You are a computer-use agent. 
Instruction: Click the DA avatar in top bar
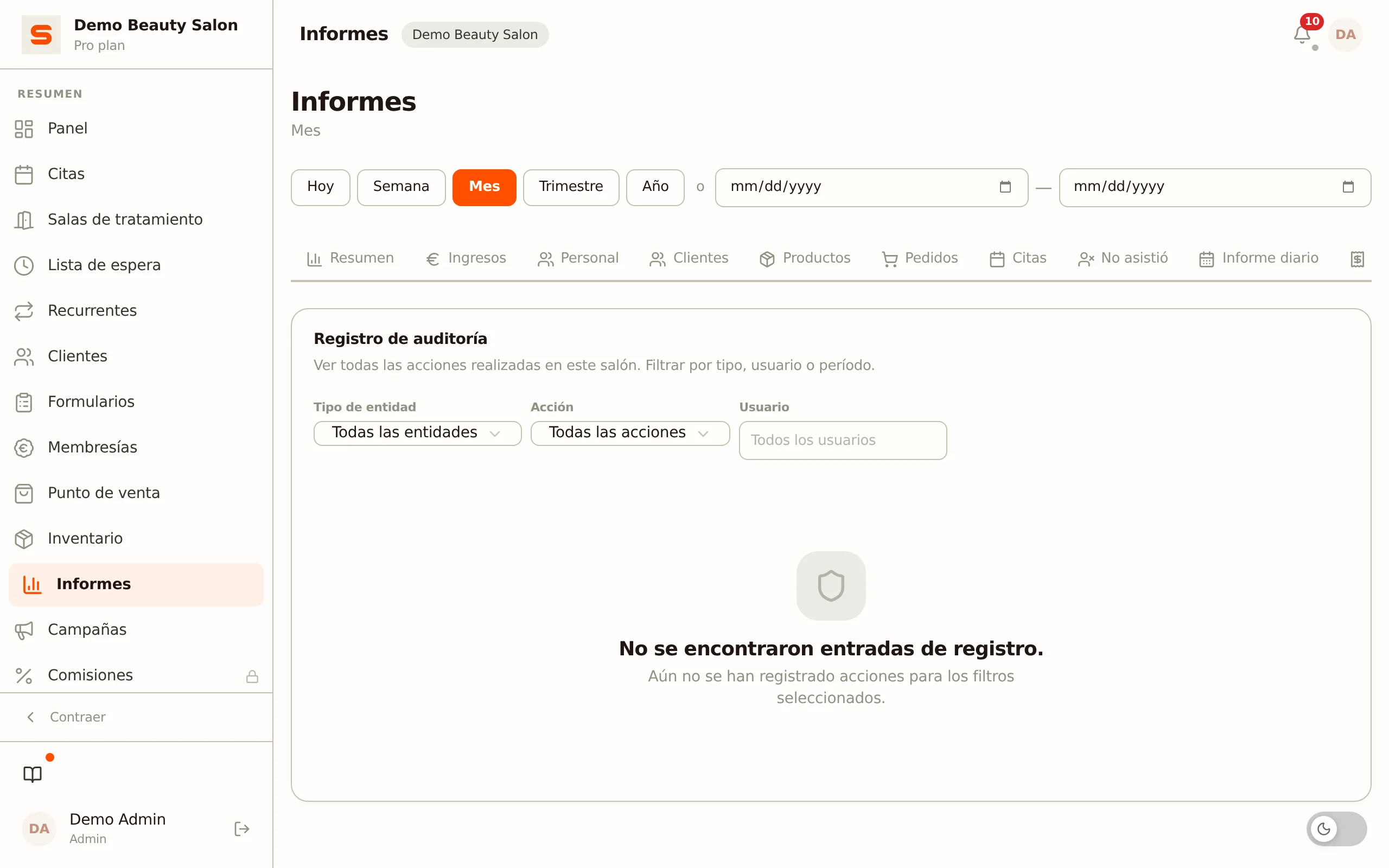1345,34
